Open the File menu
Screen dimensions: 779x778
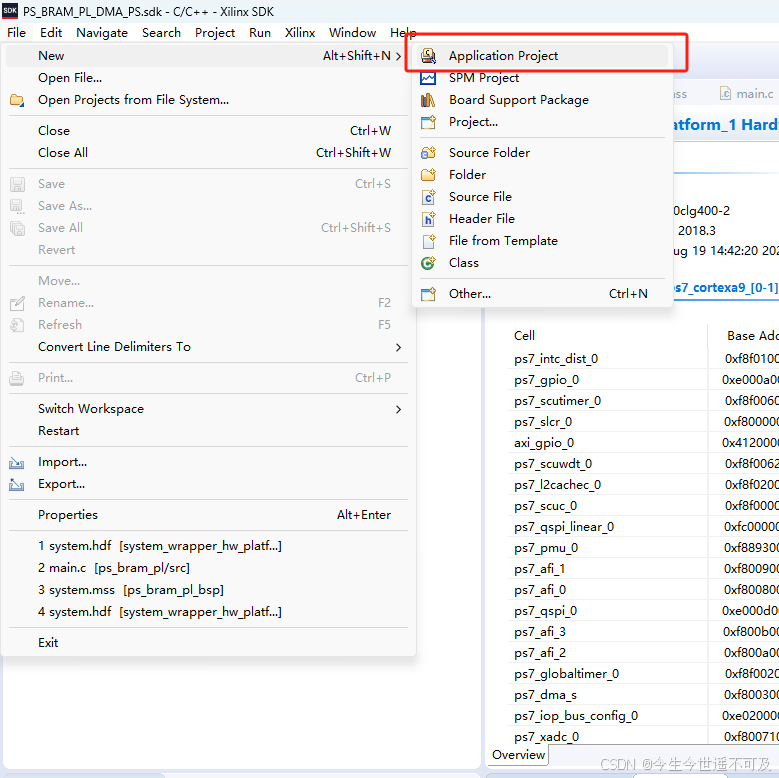click(16, 33)
